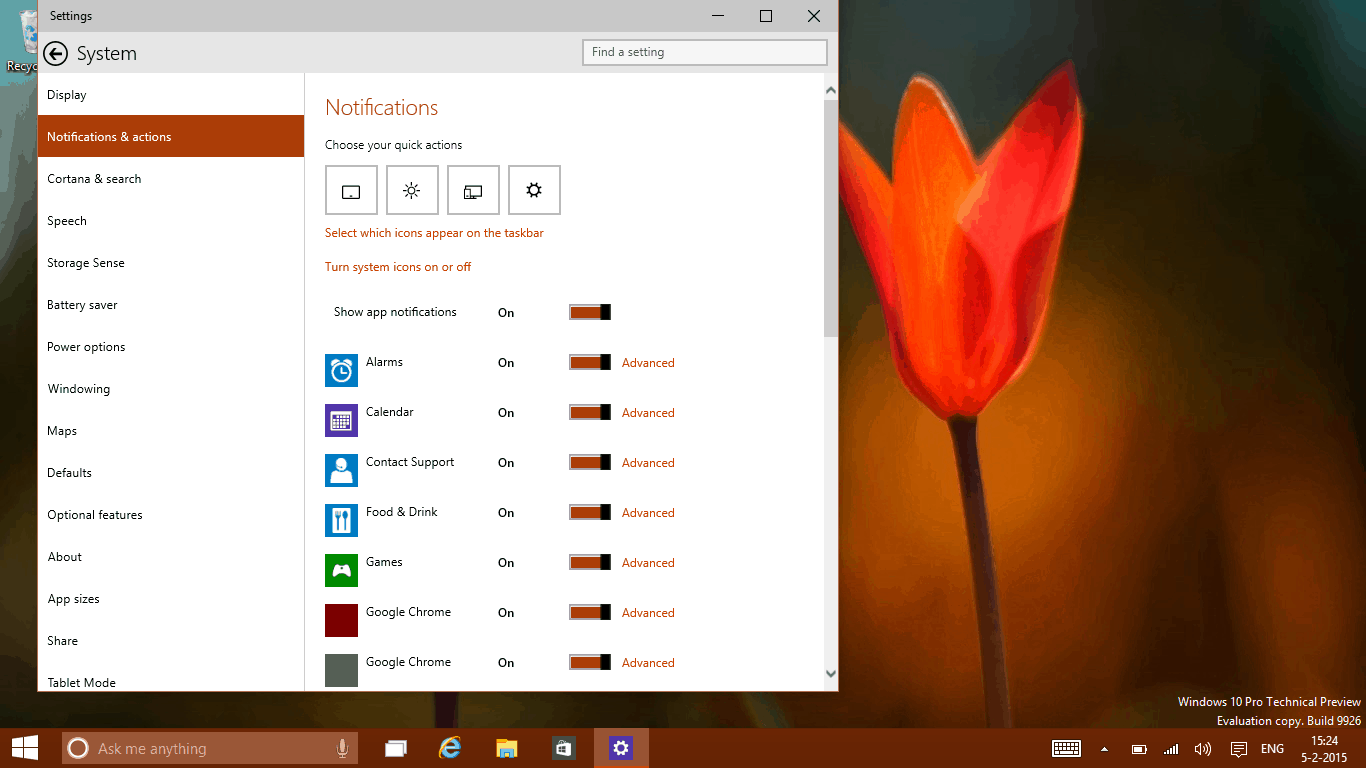Open the Cortana & search settings page
Image resolution: width=1366 pixels, height=768 pixels.
(94, 179)
